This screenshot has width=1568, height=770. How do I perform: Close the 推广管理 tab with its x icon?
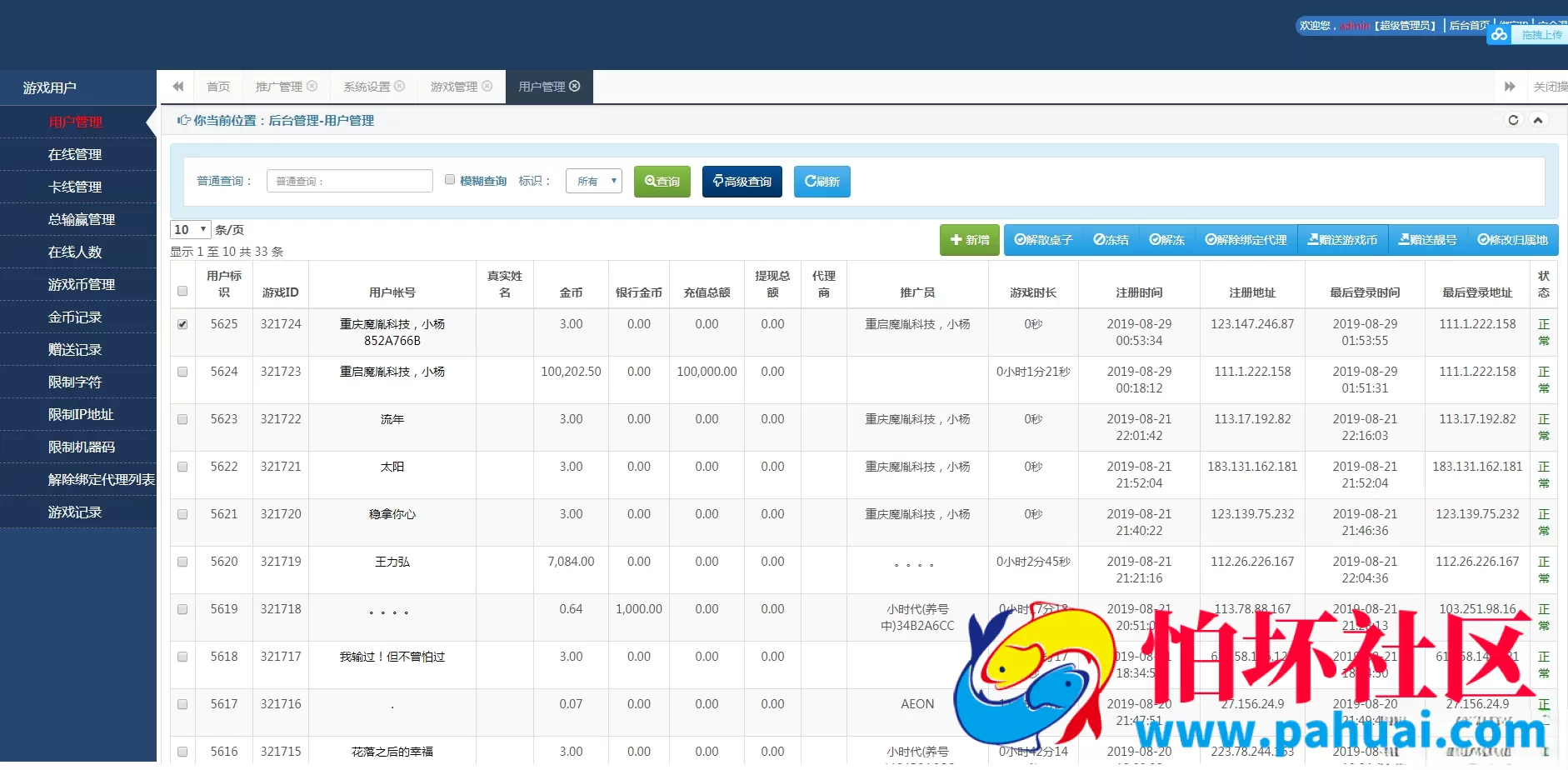pos(312,86)
